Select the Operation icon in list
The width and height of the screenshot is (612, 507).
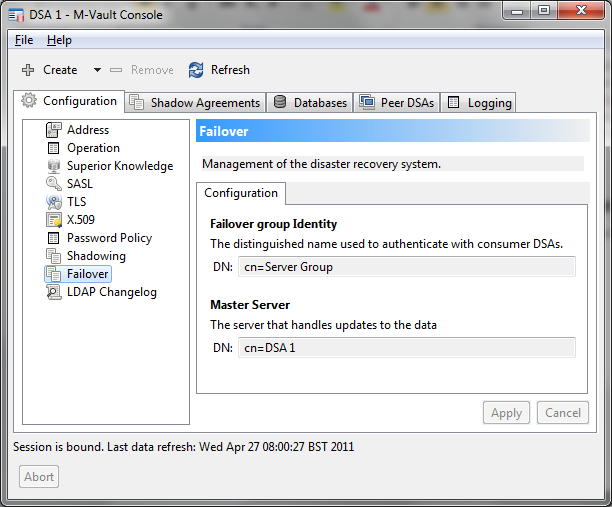point(54,148)
